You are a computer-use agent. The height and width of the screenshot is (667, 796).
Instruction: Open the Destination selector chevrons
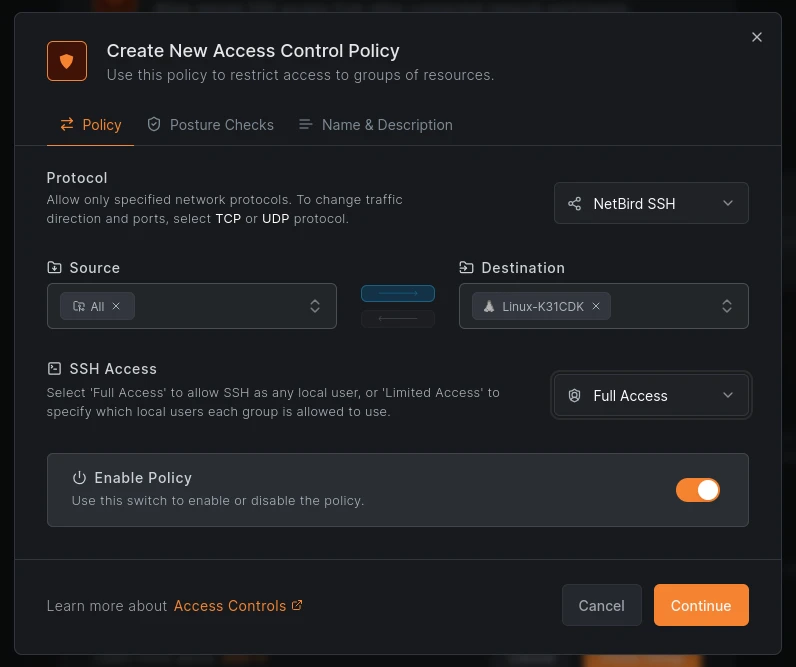click(x=727, y=306)
